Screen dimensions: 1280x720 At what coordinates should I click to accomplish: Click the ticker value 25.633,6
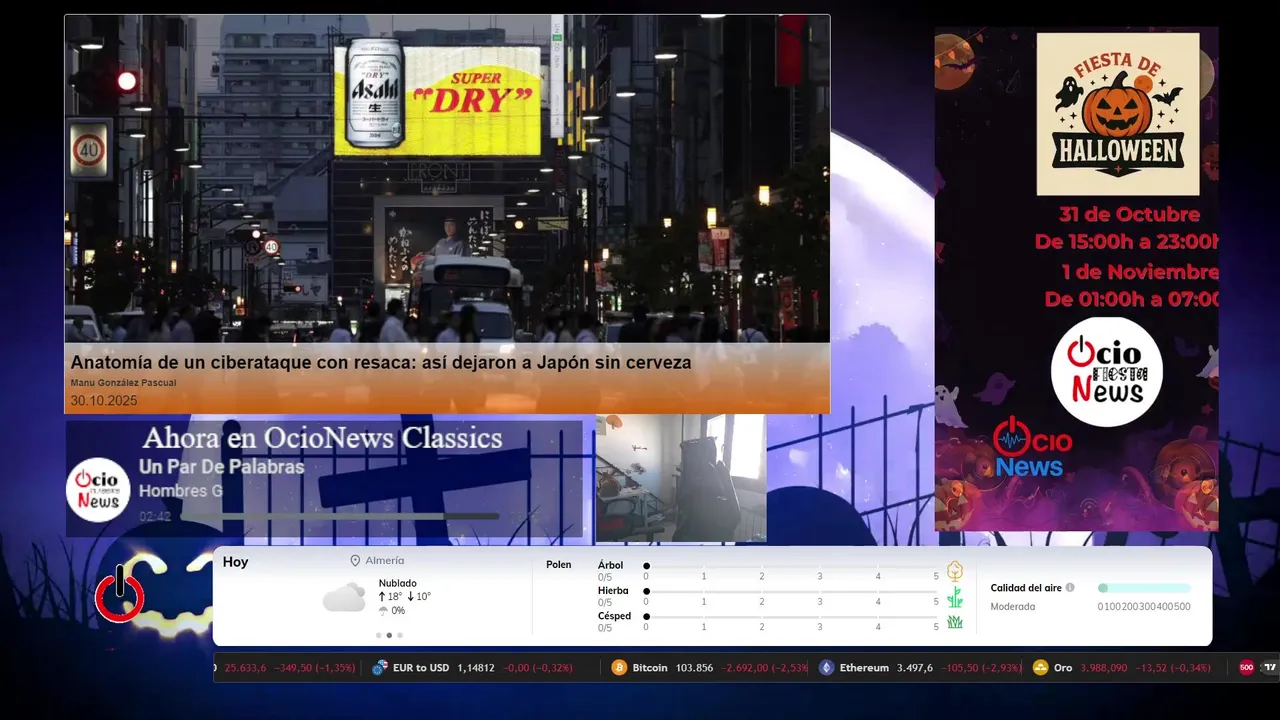(x=245, y=667)
